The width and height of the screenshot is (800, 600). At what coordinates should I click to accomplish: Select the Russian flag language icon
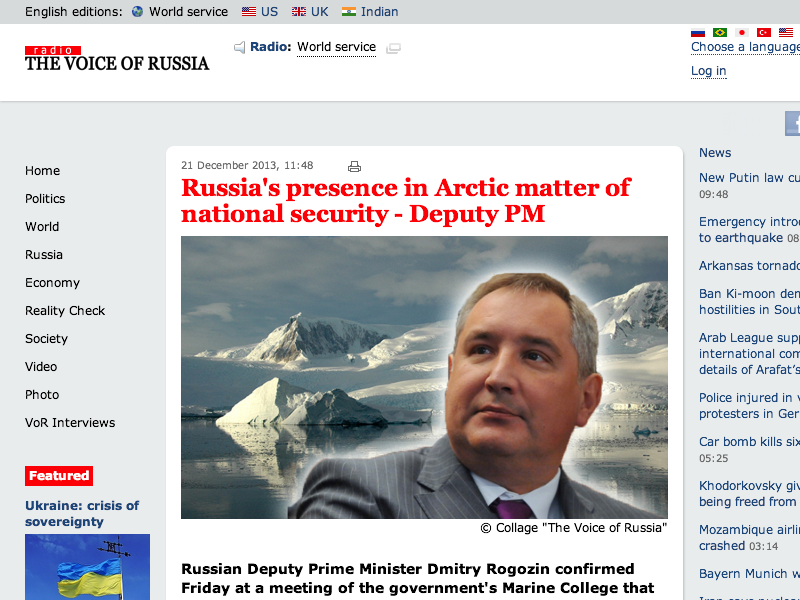[x=698, y=33]
